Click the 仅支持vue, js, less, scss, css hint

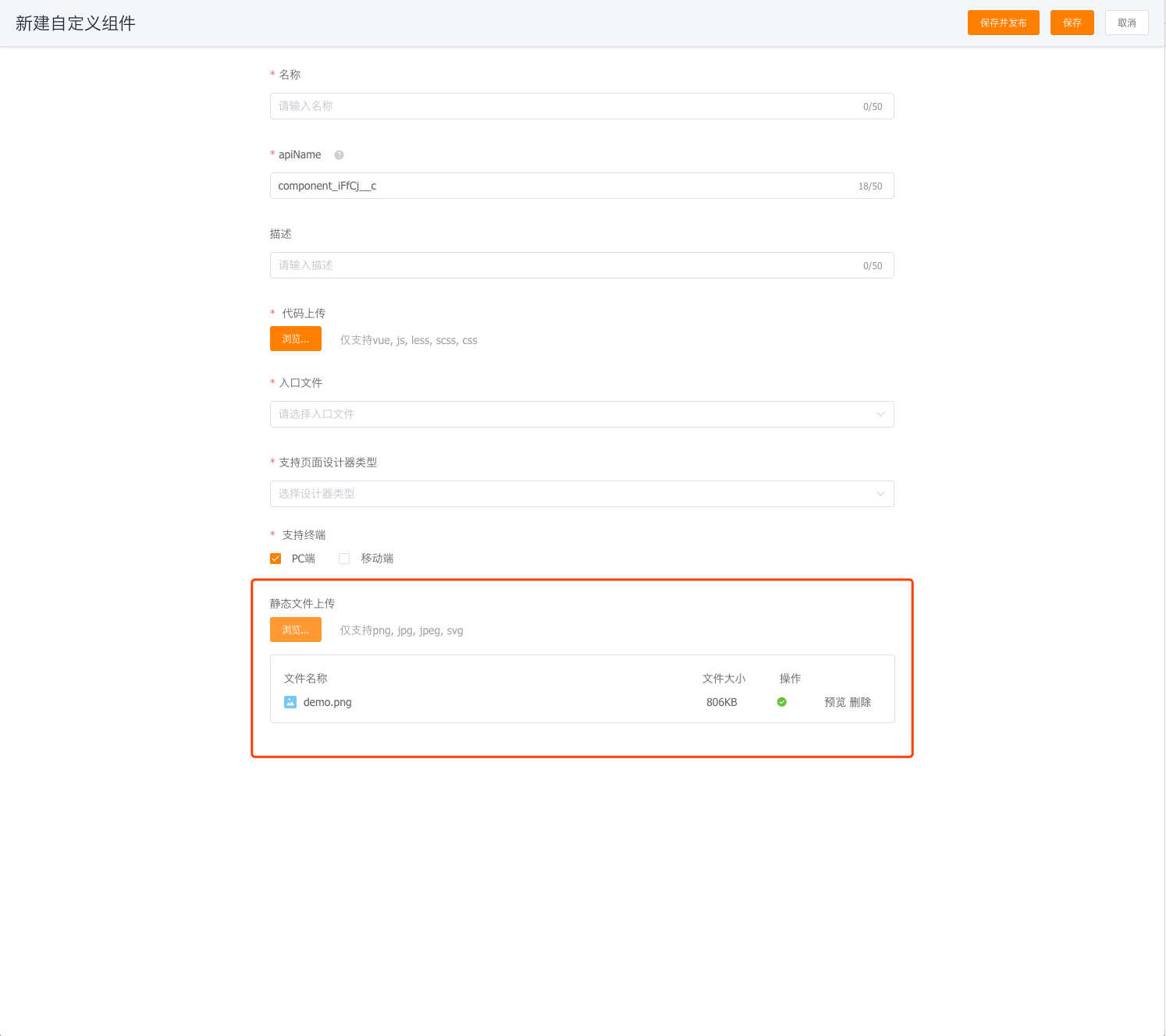[x=409, y=340]
